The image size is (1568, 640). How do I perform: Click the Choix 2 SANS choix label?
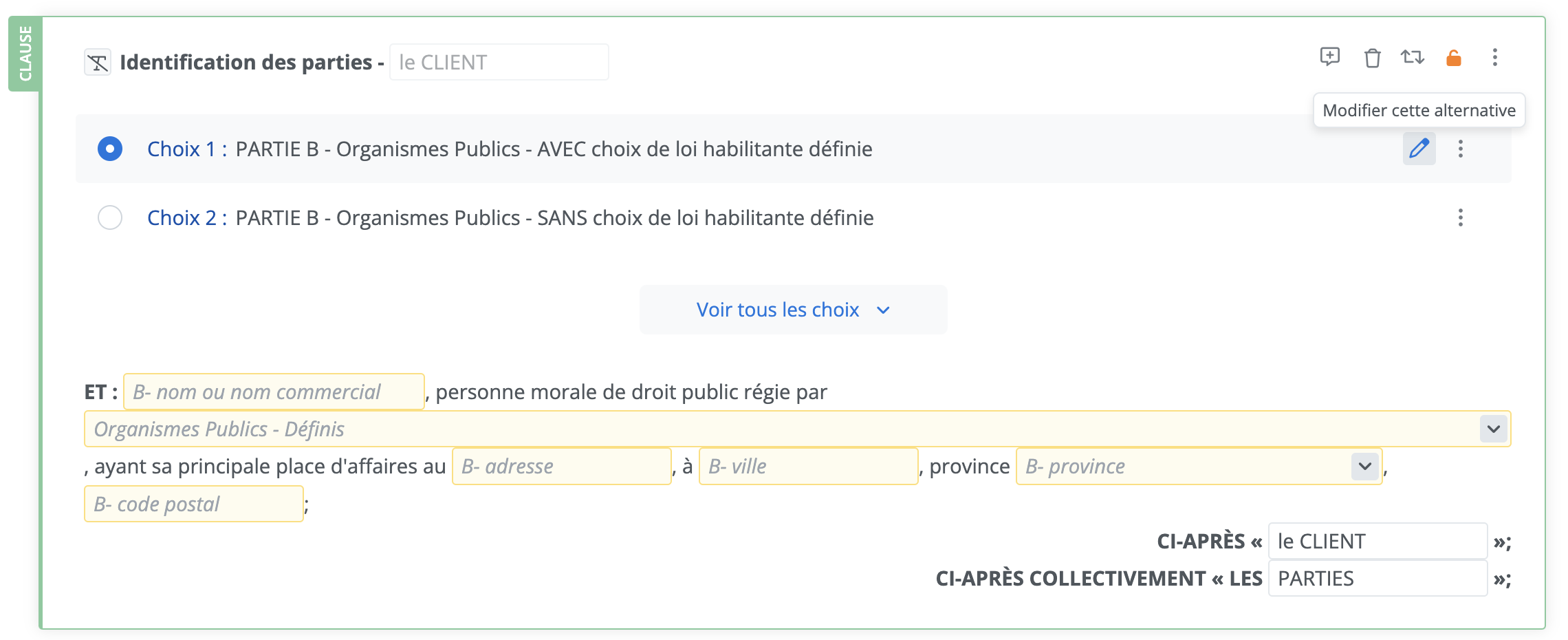[x=554, y=218]
